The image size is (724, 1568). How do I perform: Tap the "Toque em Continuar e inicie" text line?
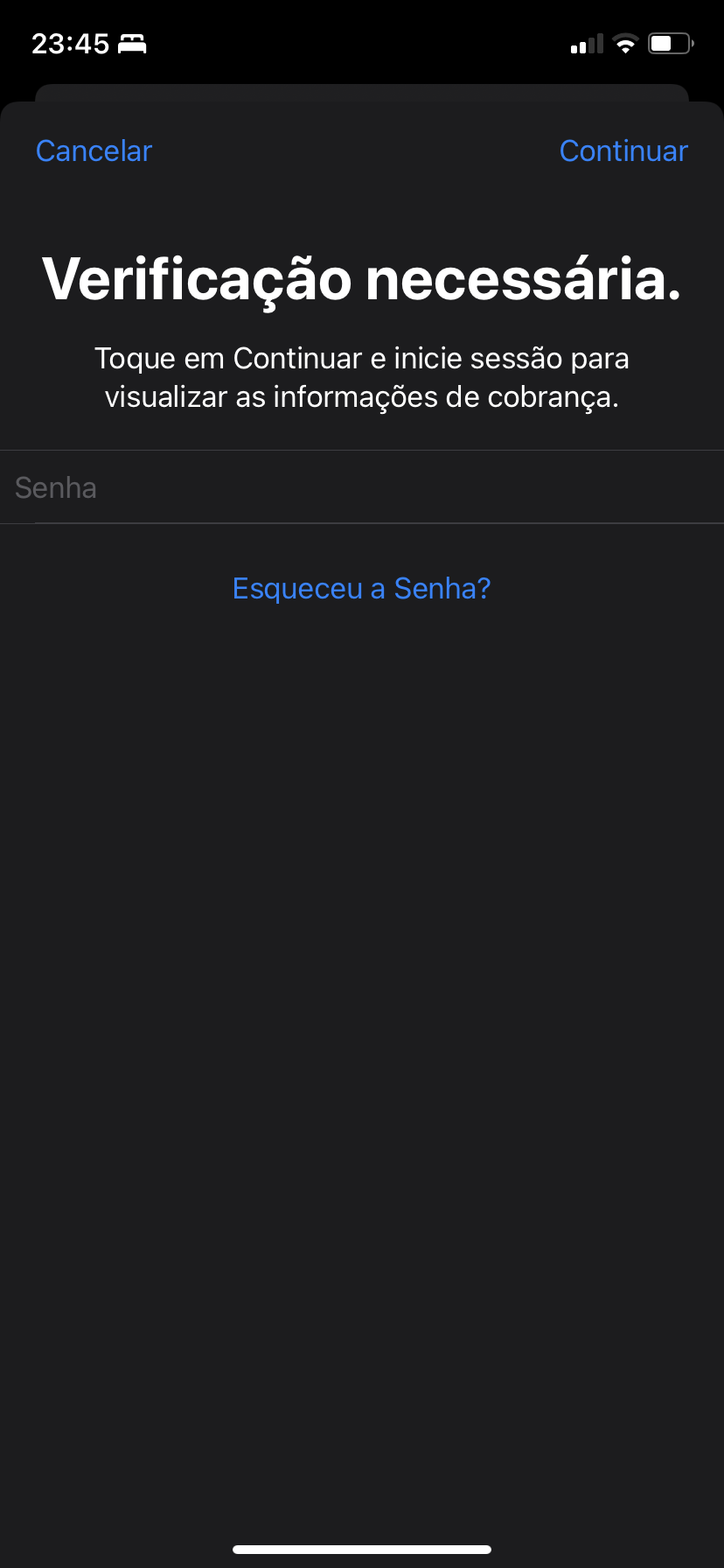[361, 359]
